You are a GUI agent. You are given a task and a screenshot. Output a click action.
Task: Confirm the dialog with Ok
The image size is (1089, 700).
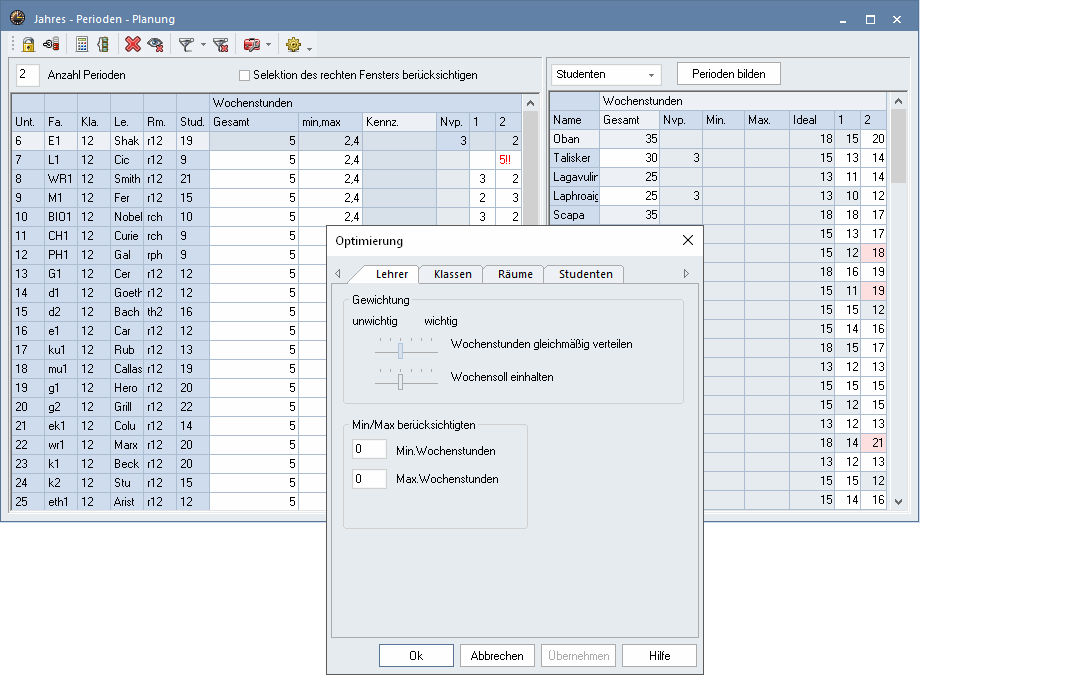coord(416,656)
